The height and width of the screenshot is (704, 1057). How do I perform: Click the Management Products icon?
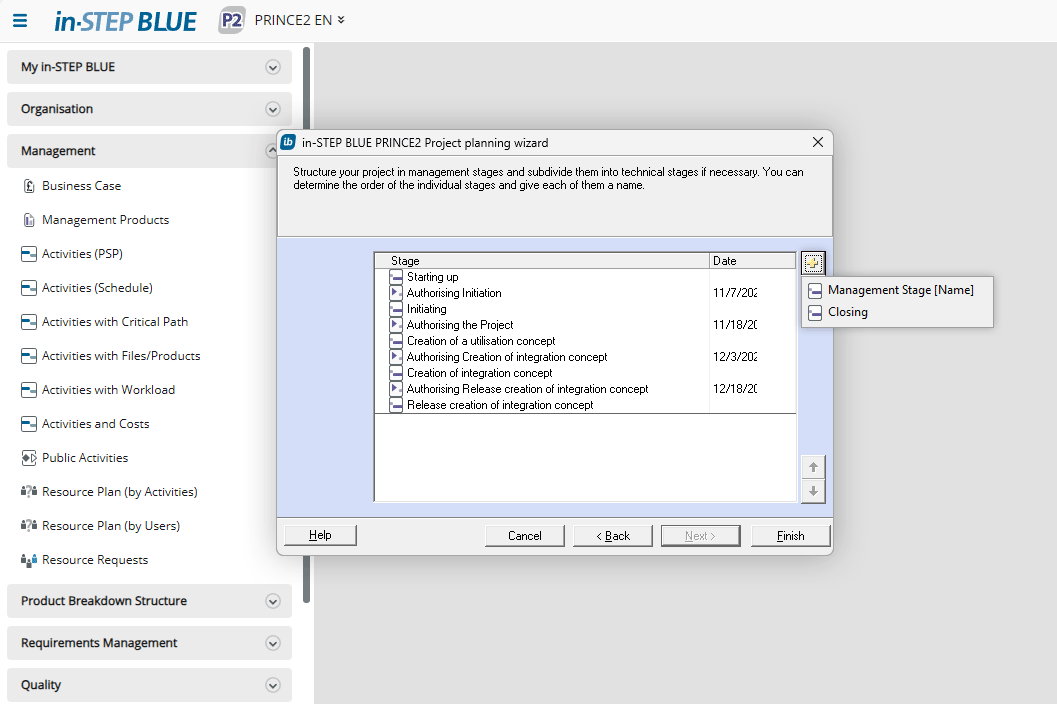click(x=28, y=220)
